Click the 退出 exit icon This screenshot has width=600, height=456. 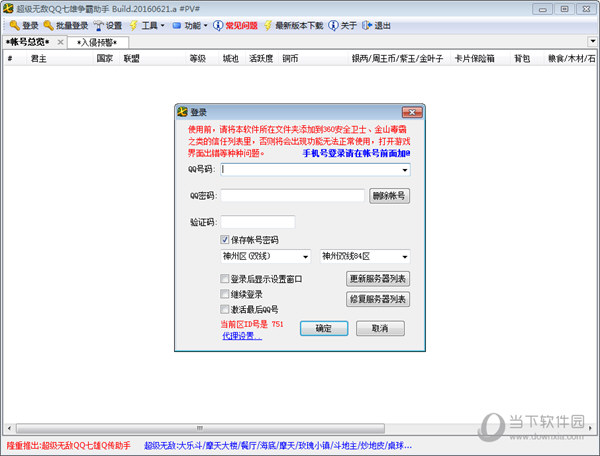[367, 26]
